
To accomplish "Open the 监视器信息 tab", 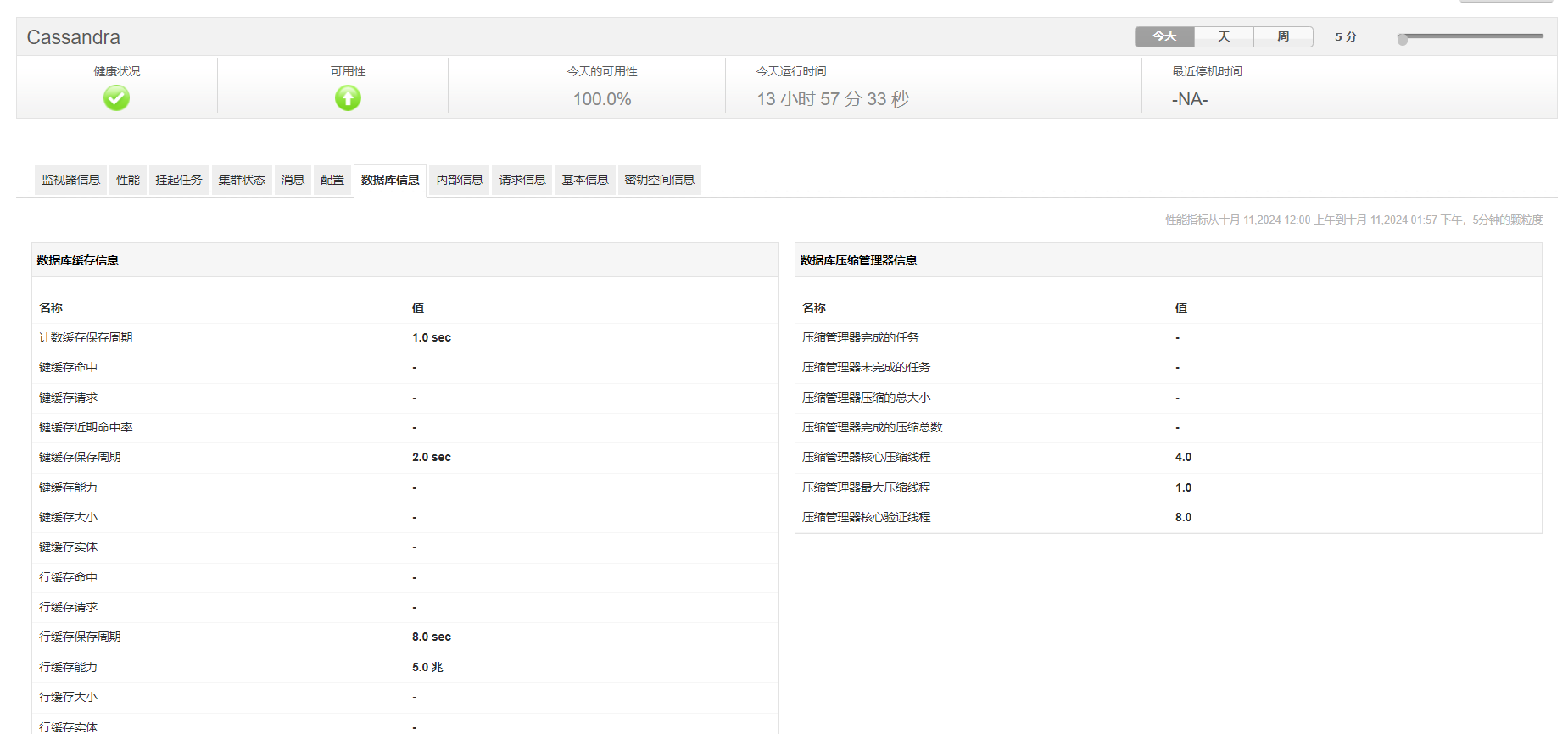I will [71, 180].
